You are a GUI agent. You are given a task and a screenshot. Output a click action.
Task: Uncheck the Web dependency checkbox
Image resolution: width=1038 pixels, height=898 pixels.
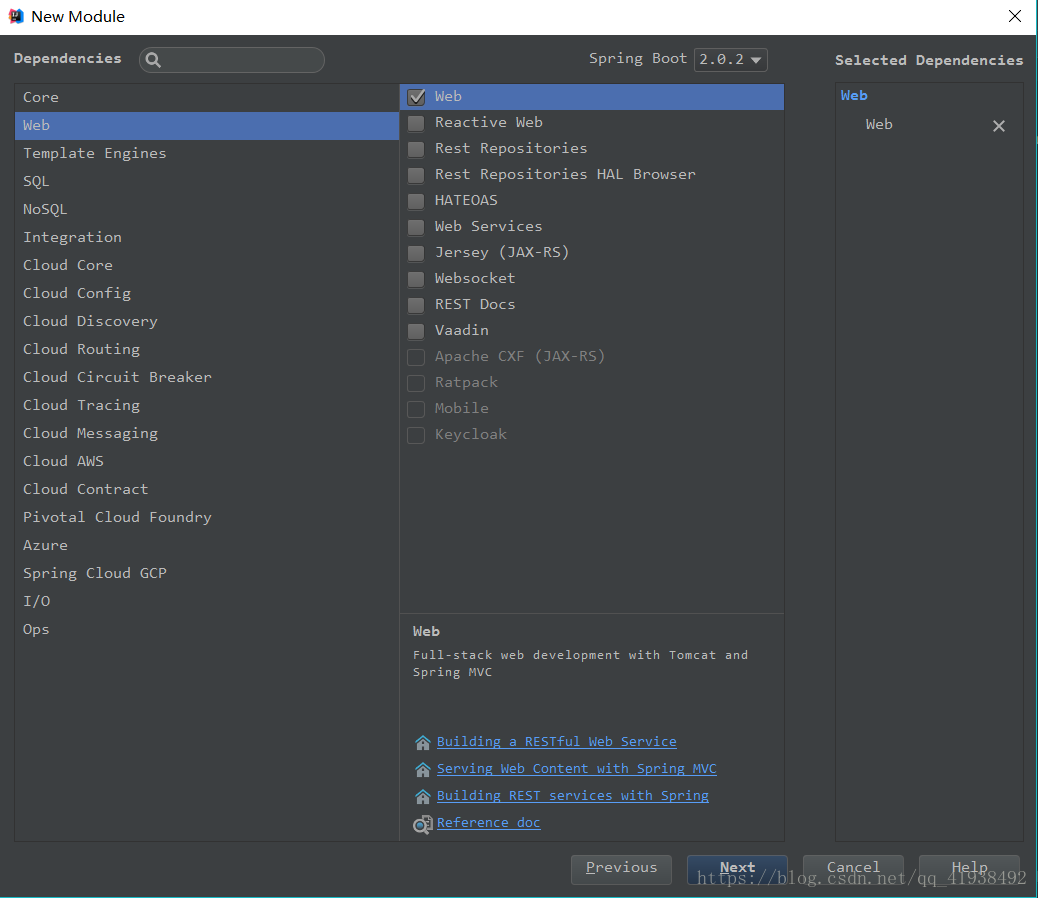(x=416, y=97)
